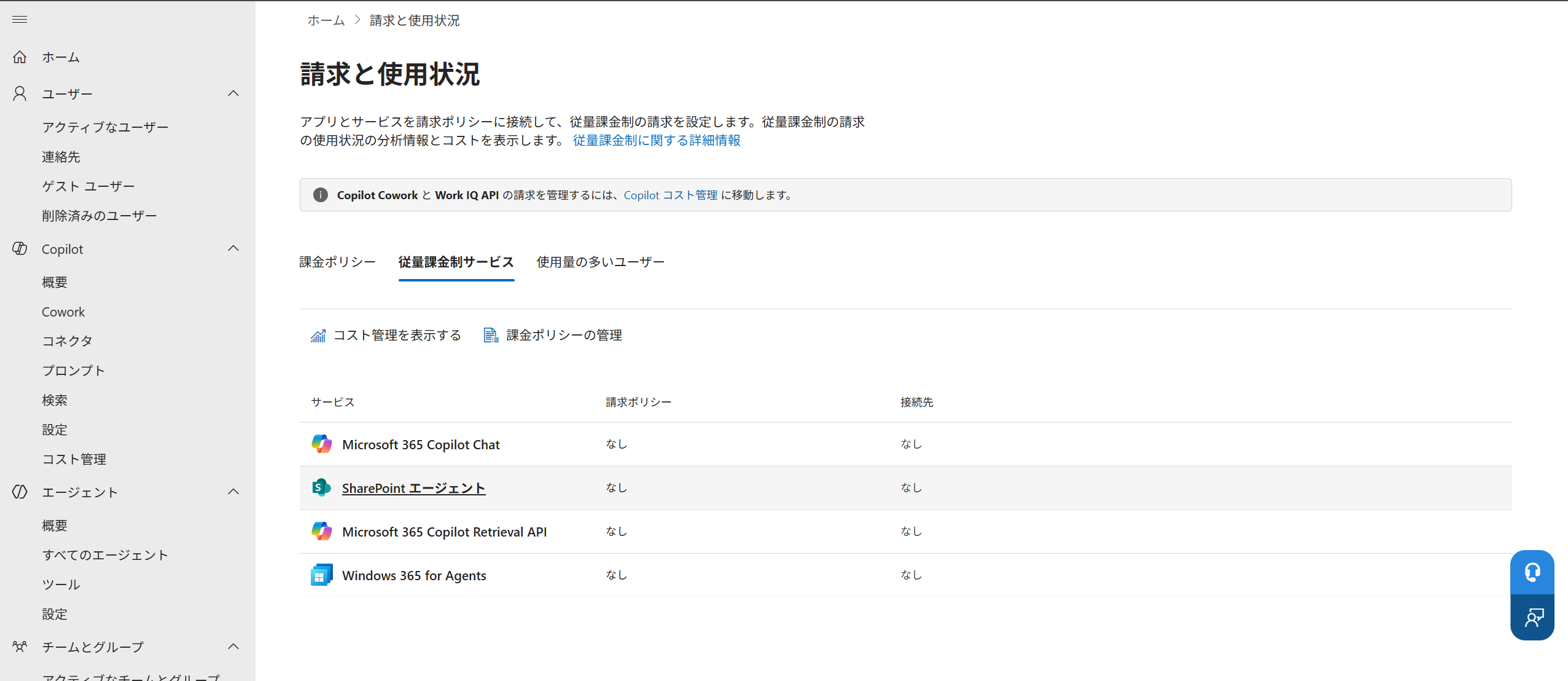
Task: Click the サービス column header
Action: (333, 402)
